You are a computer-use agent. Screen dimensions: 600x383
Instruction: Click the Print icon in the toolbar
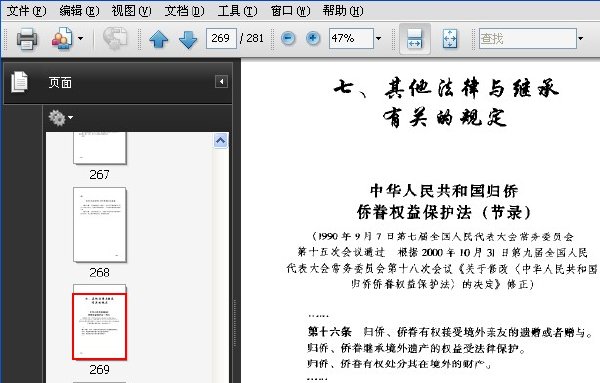click(26, 39)
